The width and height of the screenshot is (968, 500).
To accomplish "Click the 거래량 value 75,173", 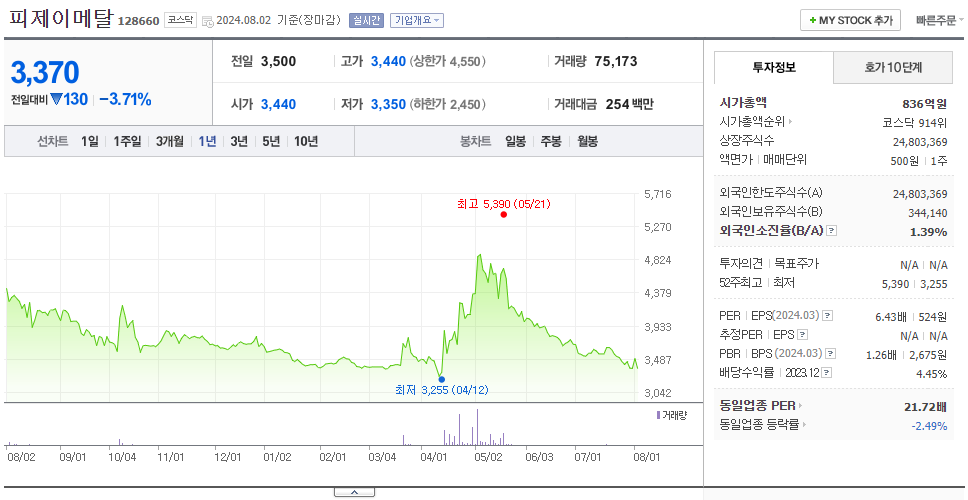I will click(615, 61).
